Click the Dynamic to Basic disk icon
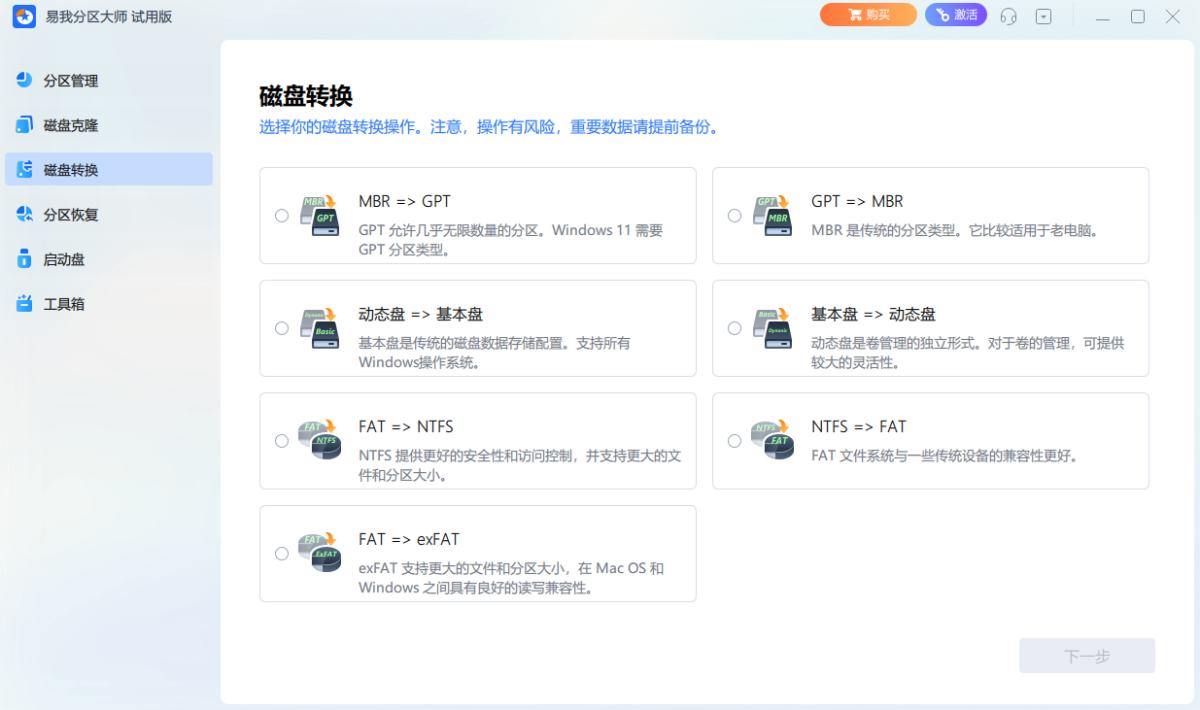The image size is (1200, 710). [x=321, y=328]
